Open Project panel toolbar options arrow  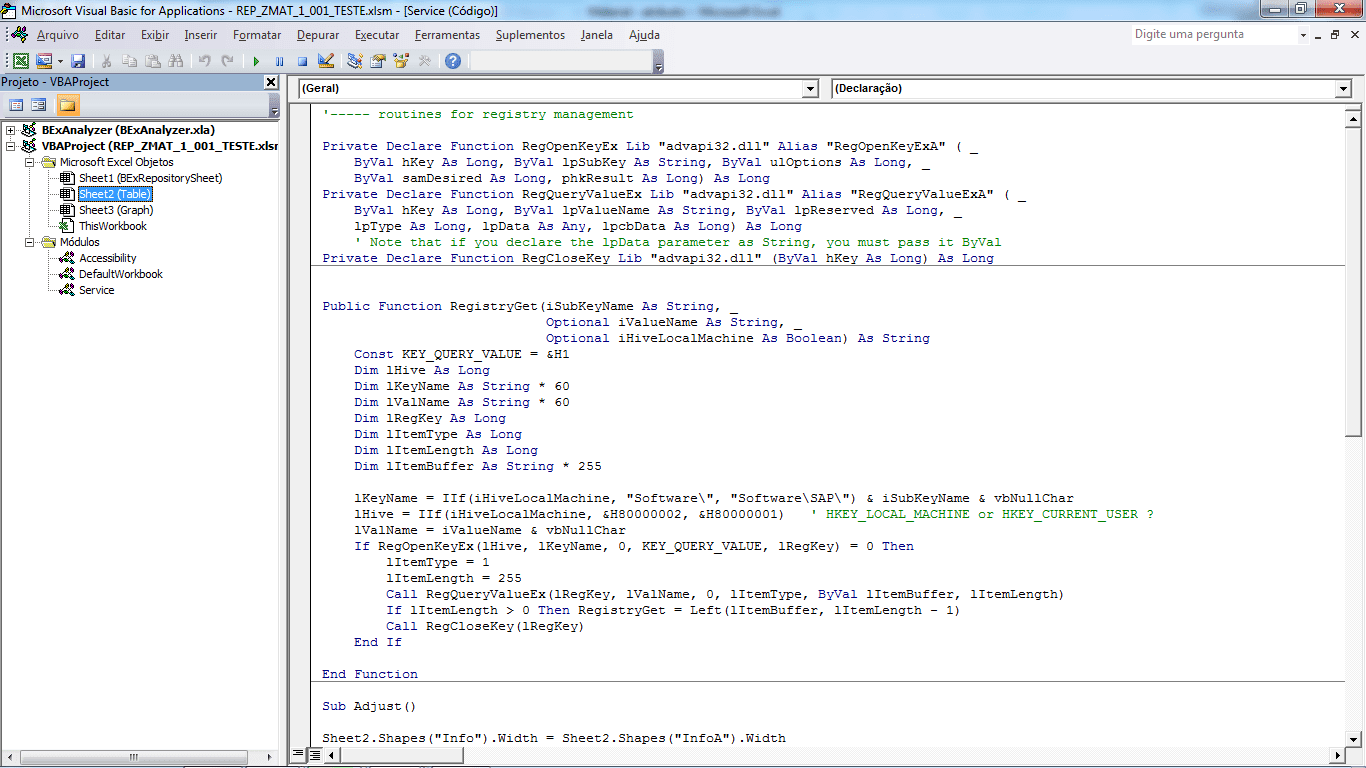point(274,107)
